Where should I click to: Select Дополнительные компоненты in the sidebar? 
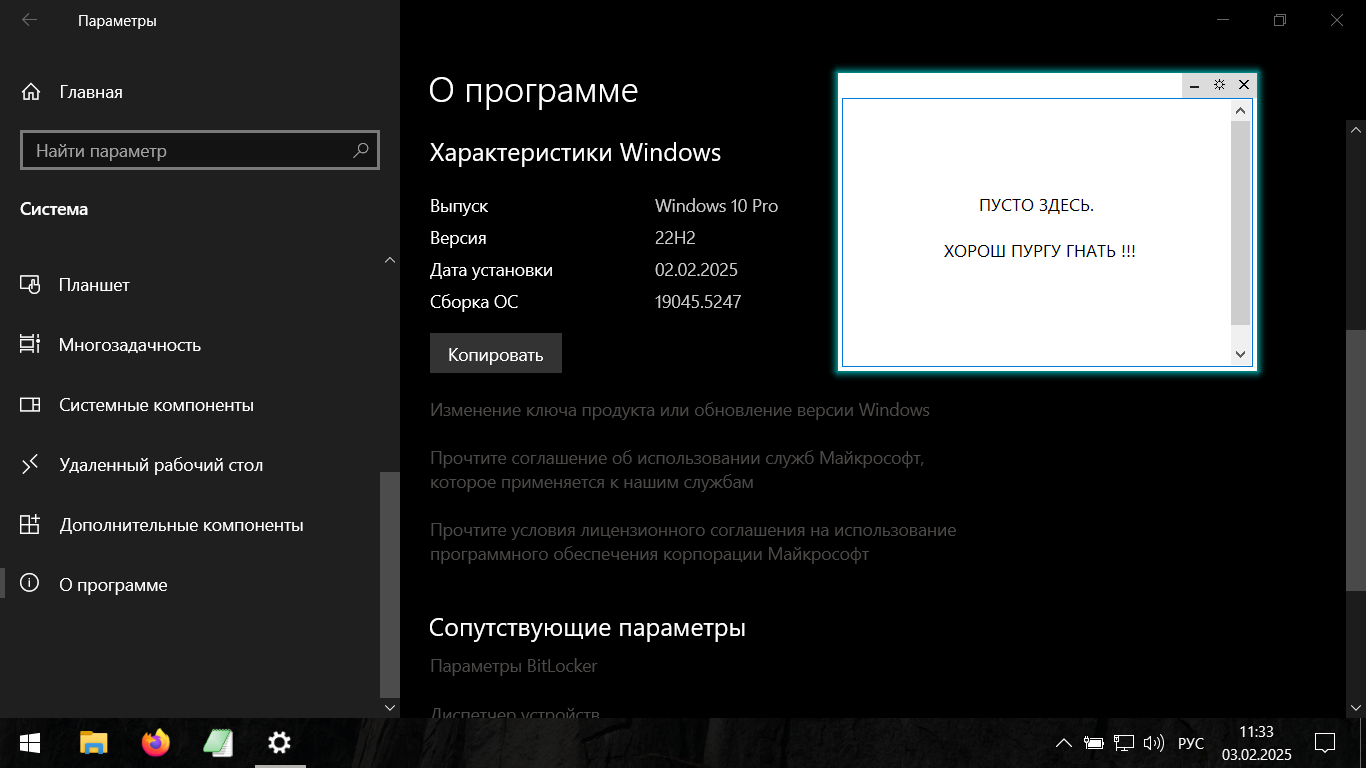pos(180,525)
